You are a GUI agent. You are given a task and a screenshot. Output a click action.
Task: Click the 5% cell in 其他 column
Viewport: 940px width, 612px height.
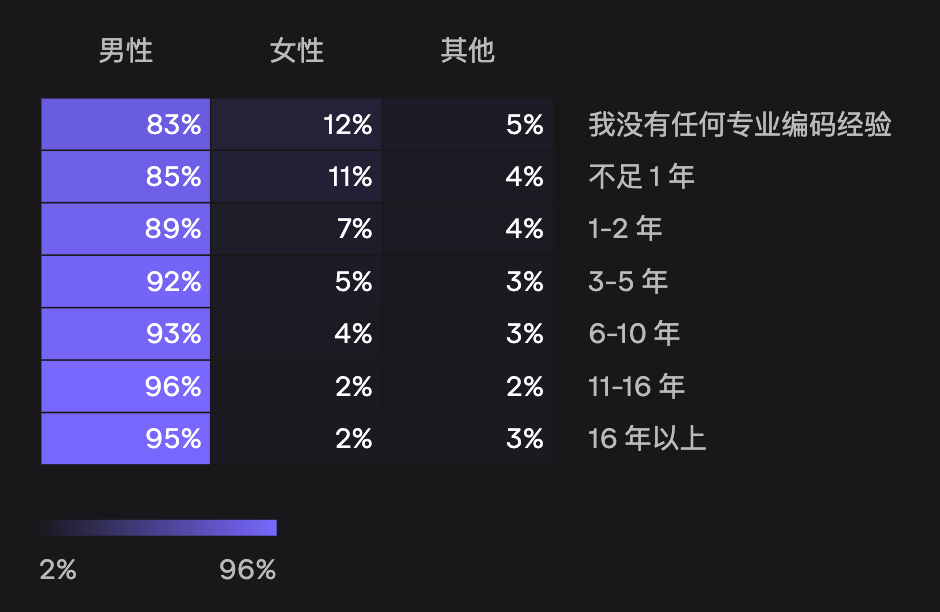(x=468, y=124)
